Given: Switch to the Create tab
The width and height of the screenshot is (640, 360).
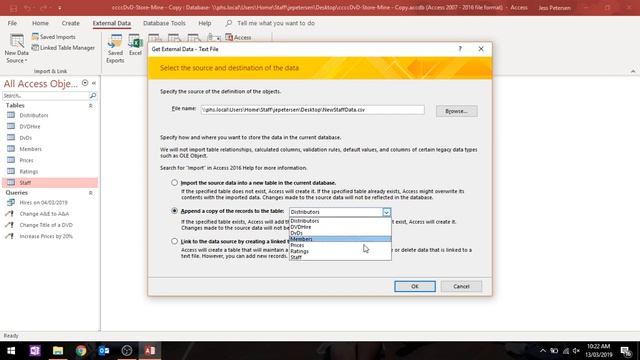Looking at the screenshot, I should [70, 23].
